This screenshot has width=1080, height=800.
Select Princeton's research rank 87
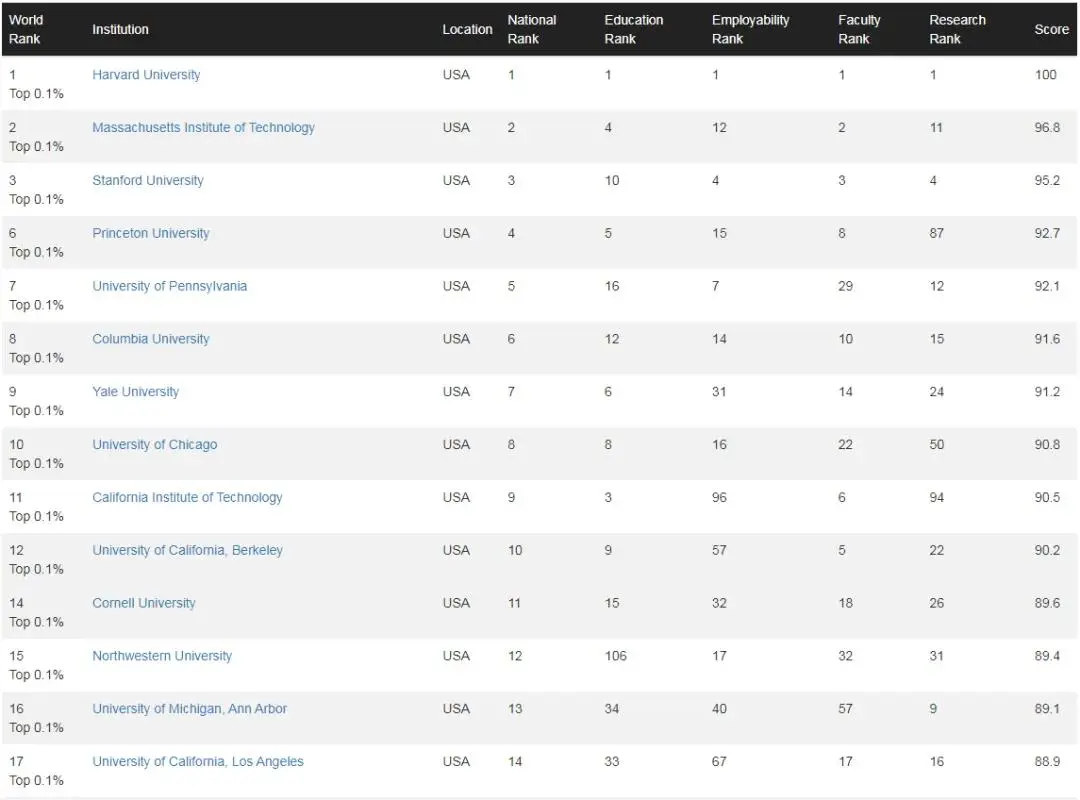[x=936, y=233]
